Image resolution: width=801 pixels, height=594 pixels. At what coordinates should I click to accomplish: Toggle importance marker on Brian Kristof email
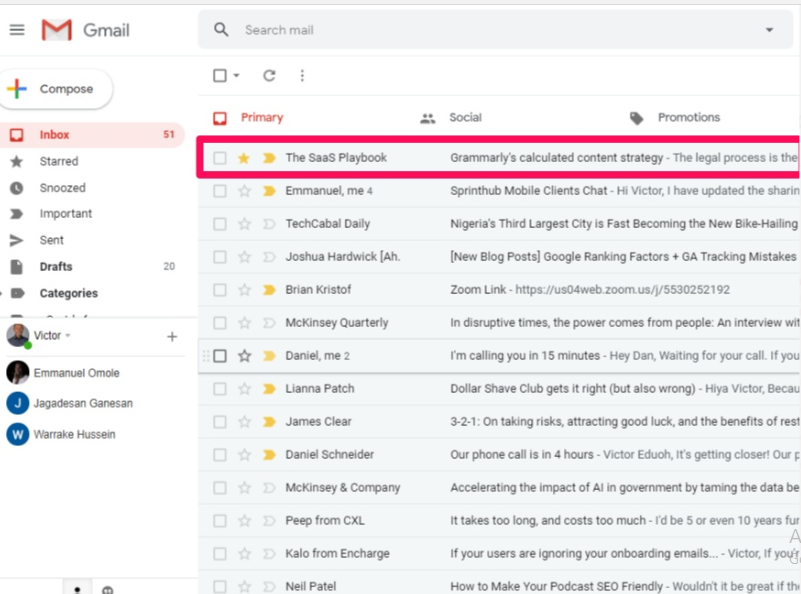click(x=269, y=290)
